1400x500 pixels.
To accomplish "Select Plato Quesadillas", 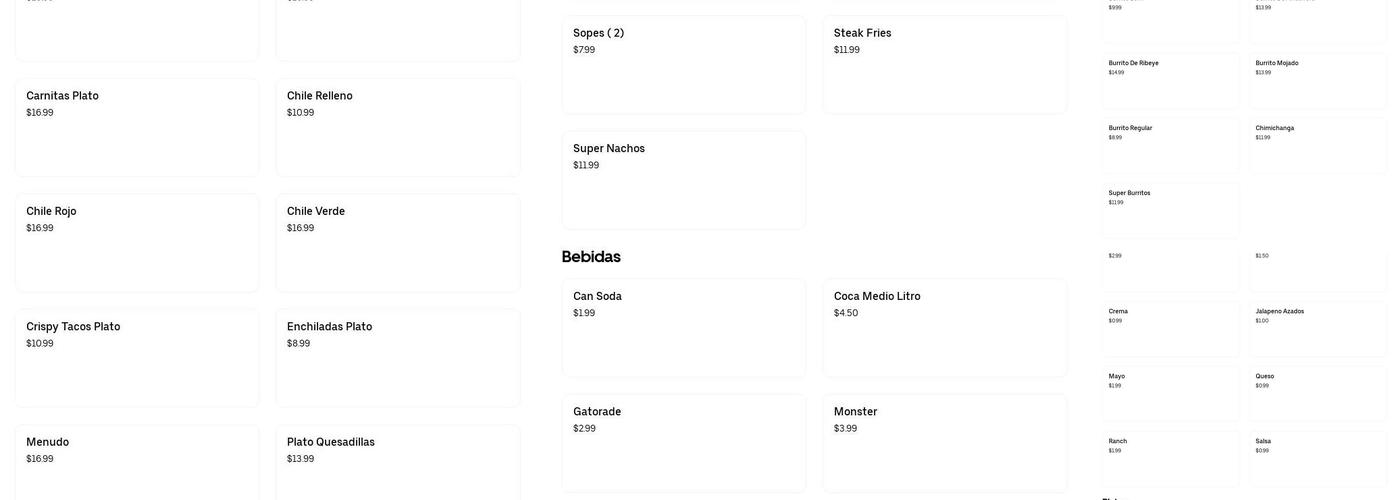I will (398, 463).
